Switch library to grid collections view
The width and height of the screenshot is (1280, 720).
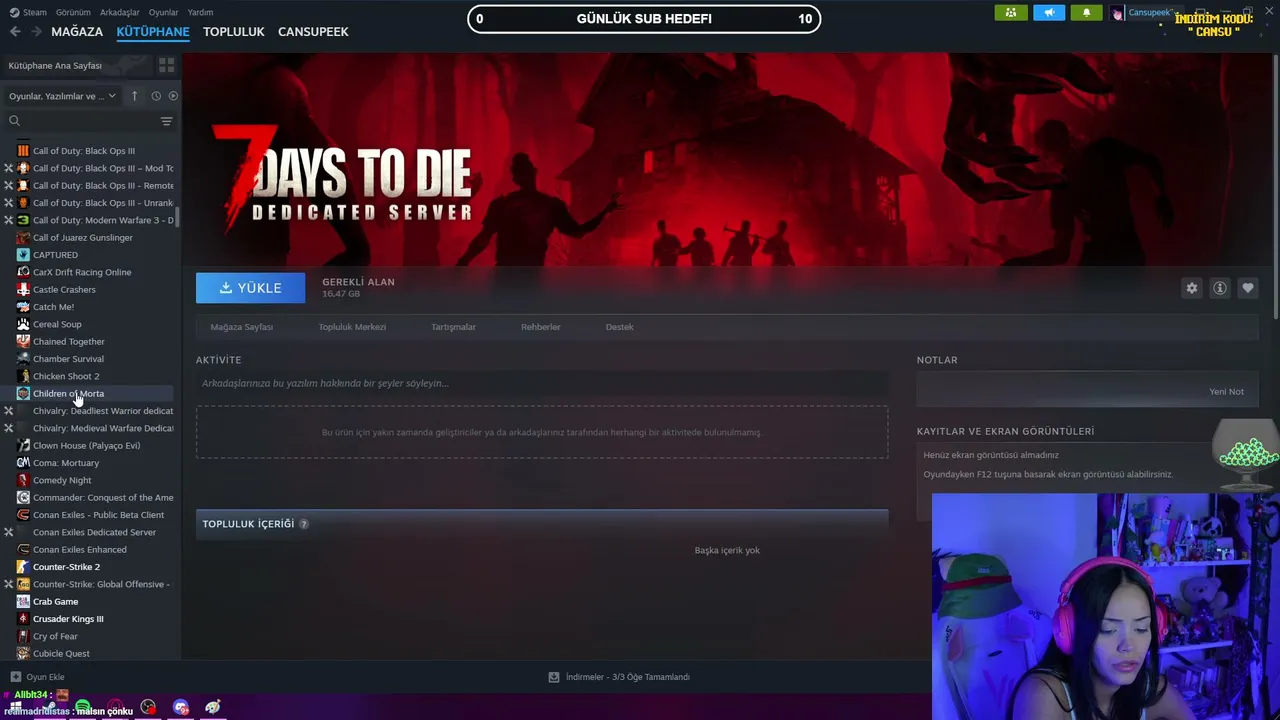[166, 65]
